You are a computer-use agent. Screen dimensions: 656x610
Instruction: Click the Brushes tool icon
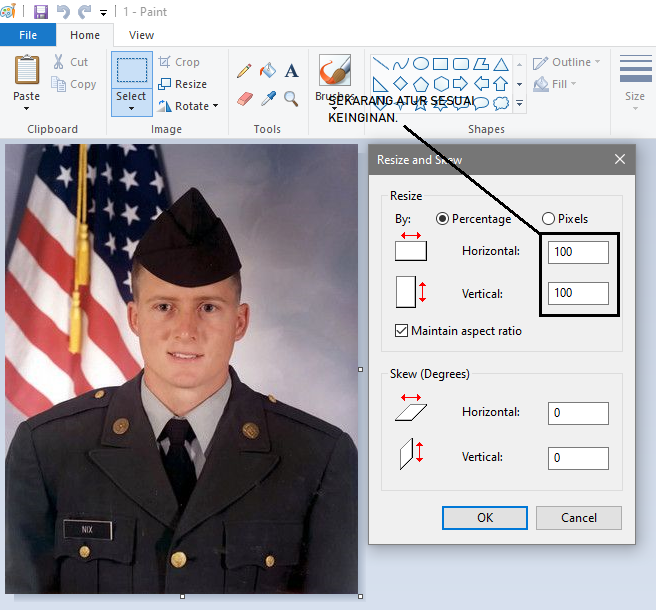click(335, 70)
